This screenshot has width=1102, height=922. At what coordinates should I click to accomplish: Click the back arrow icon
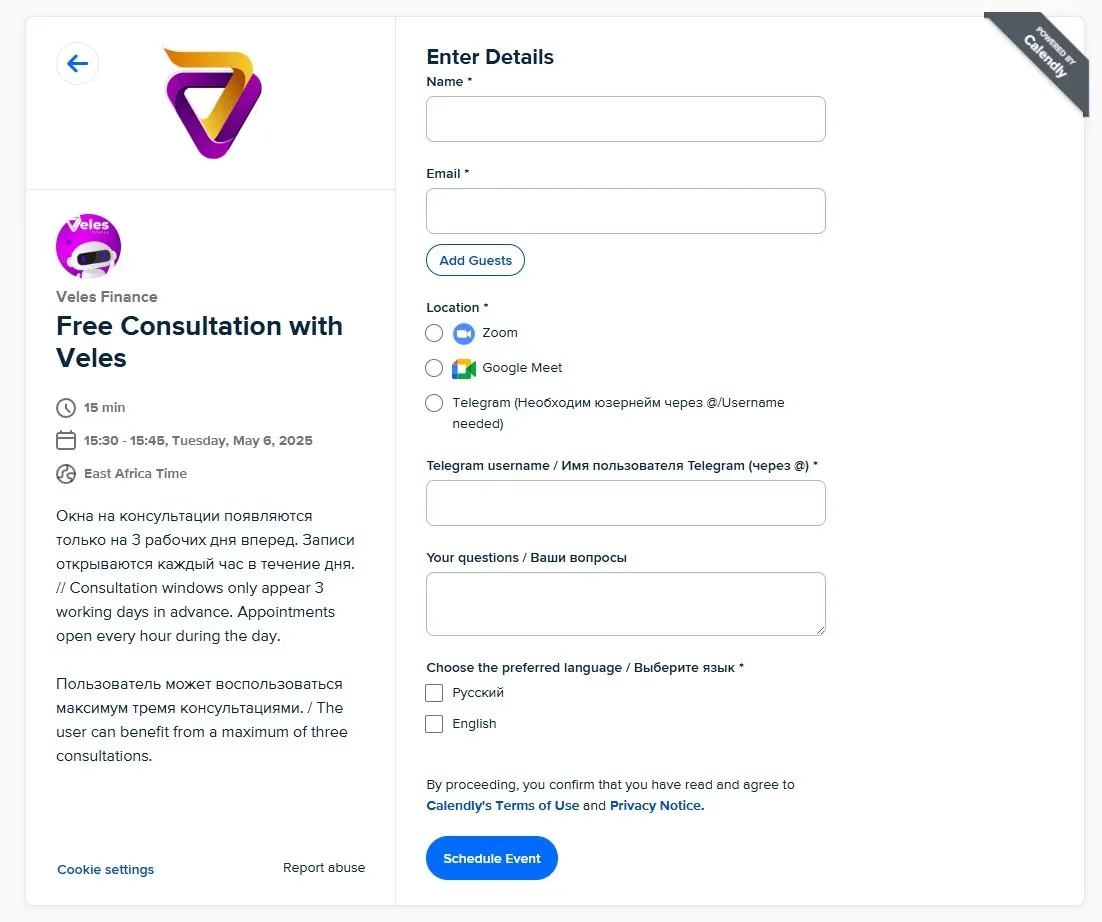point(77,64)
